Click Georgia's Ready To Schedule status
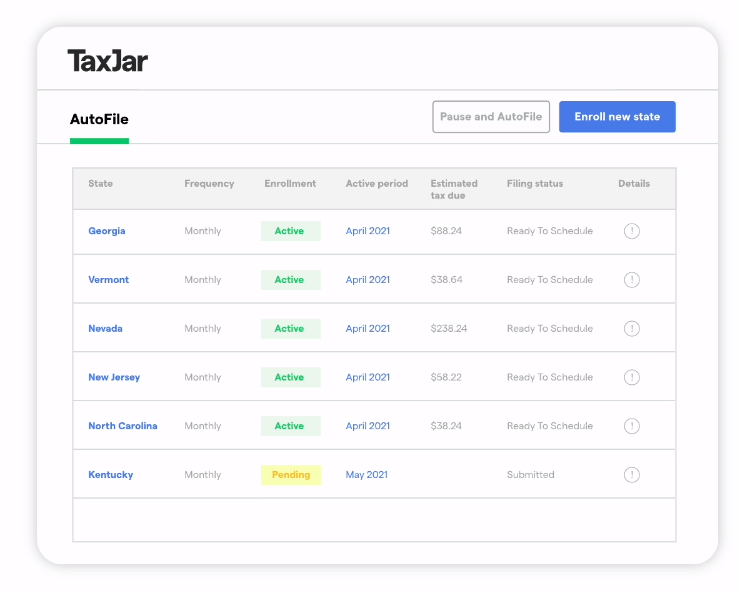 550,231
